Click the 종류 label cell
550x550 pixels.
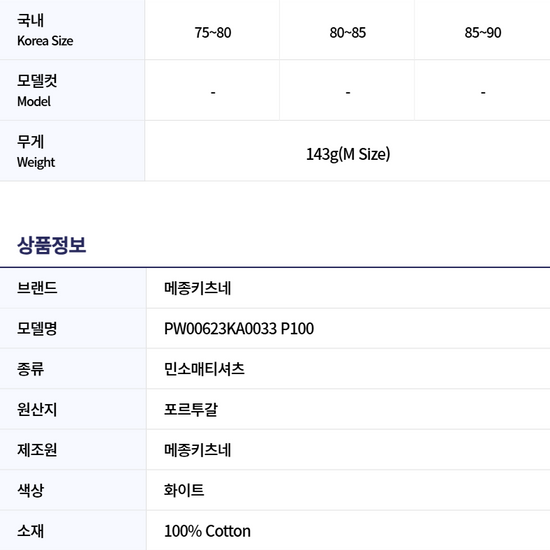73,369
